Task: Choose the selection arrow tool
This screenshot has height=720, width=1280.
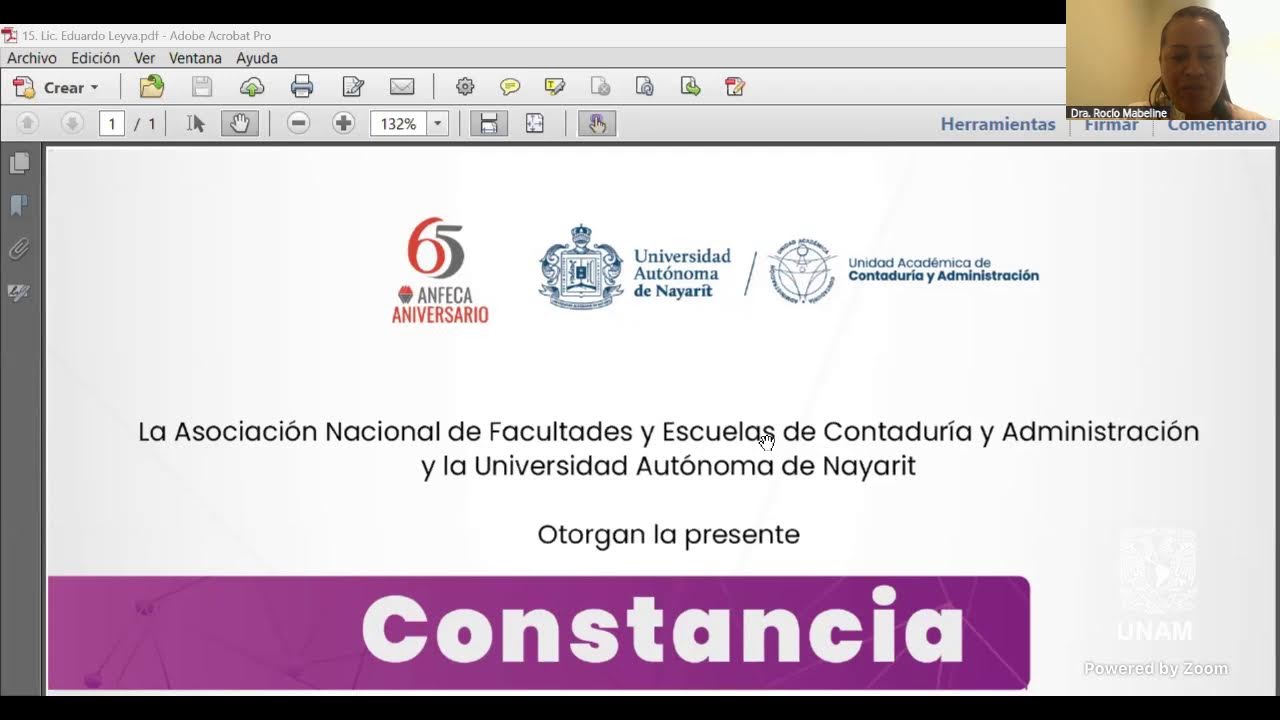Action: click(x=196, y=123)
